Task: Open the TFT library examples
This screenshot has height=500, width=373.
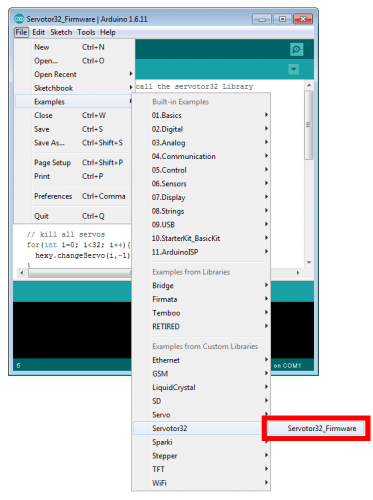Action: coord(201,470)
